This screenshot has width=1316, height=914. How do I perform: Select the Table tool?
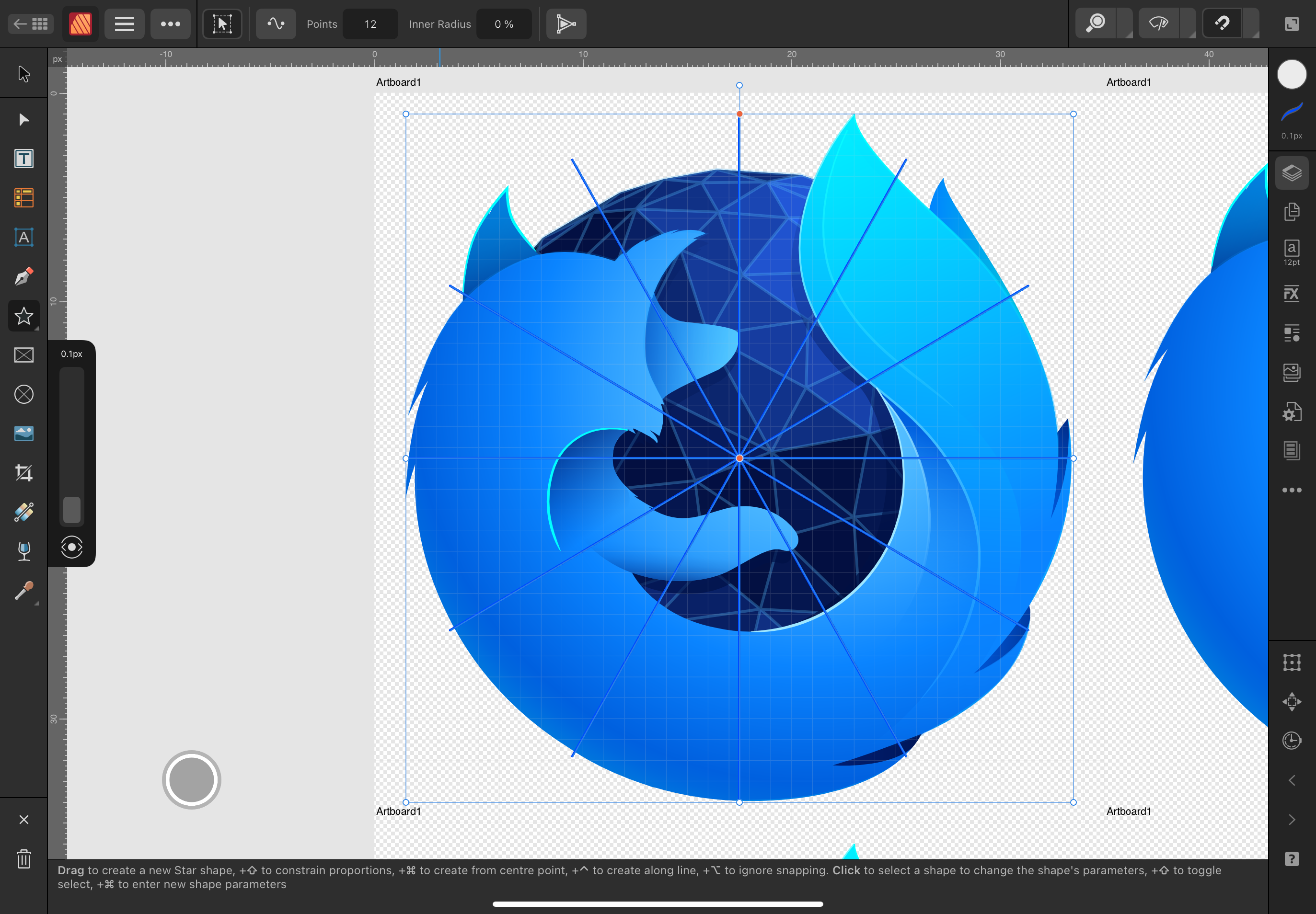coord(23,197)
